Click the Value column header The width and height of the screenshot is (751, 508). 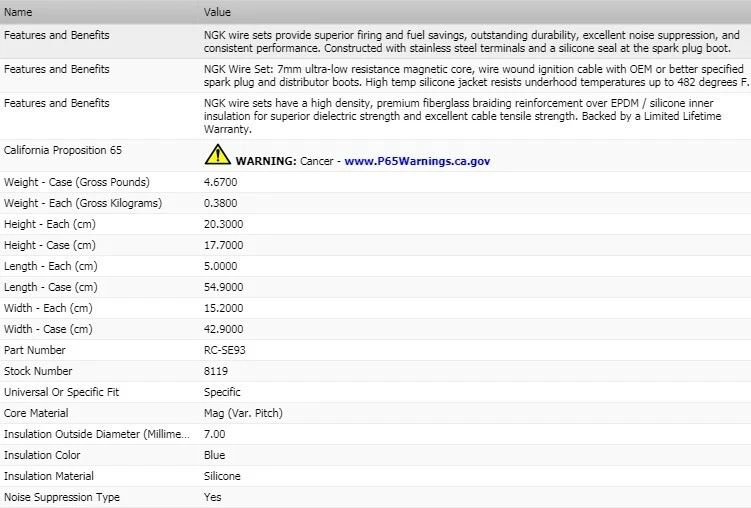click(x=217, y=12)
